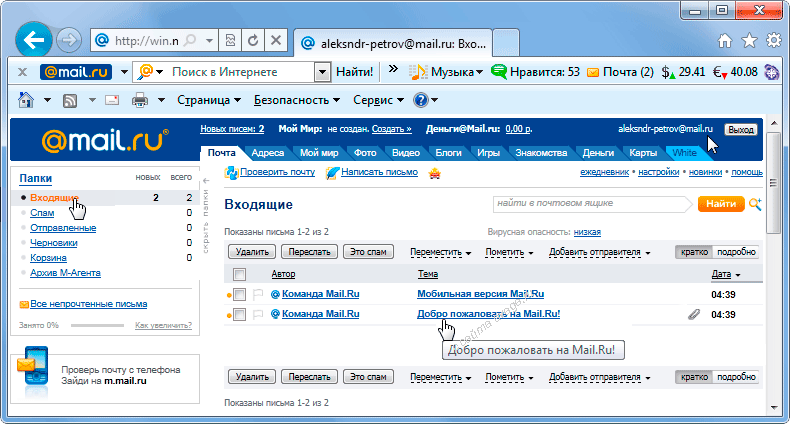790x424 pixels.
Task: Close the Mail.ru toolbar with its X
Action: [x=22, y=72]
